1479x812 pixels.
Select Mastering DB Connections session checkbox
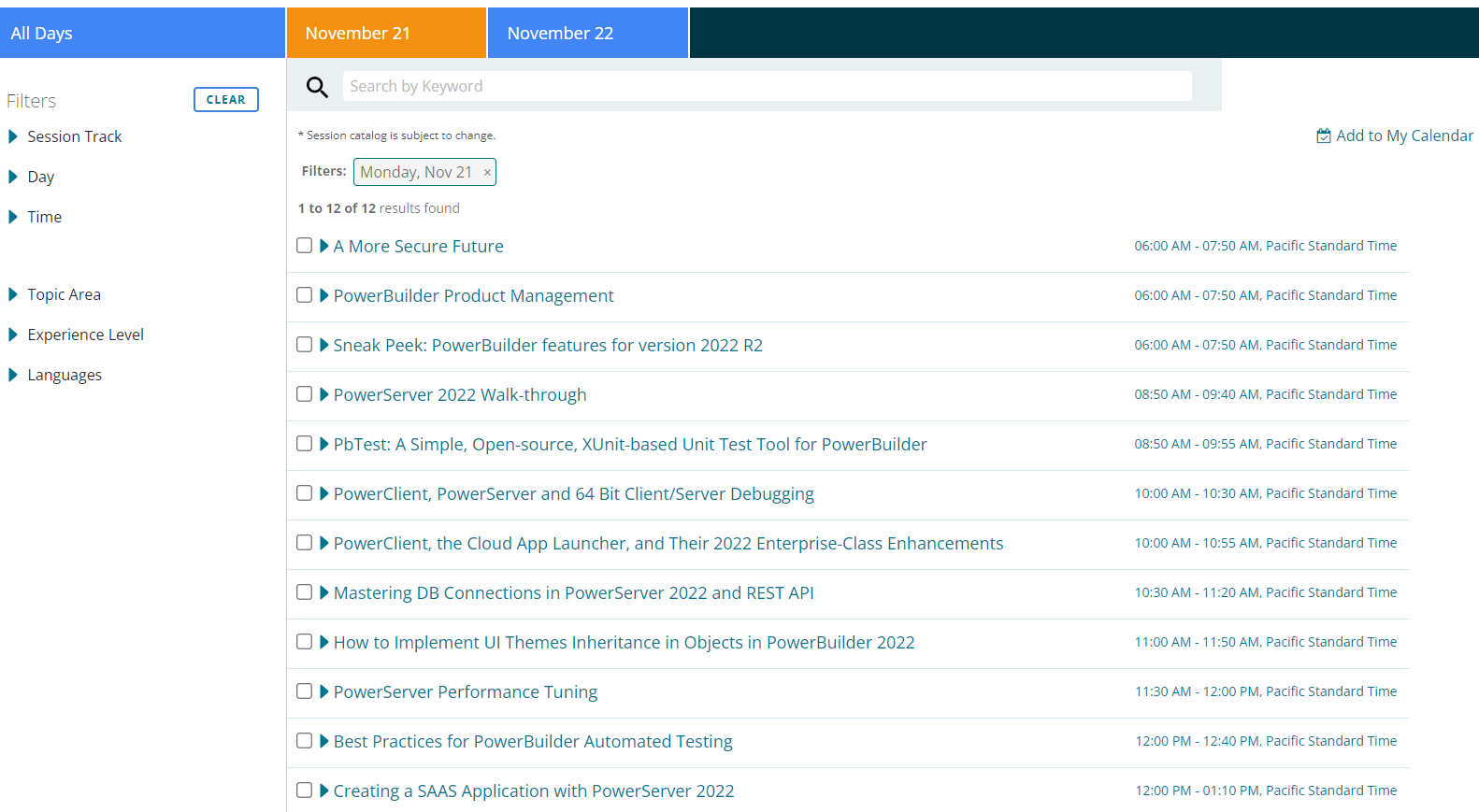point(304,591)
